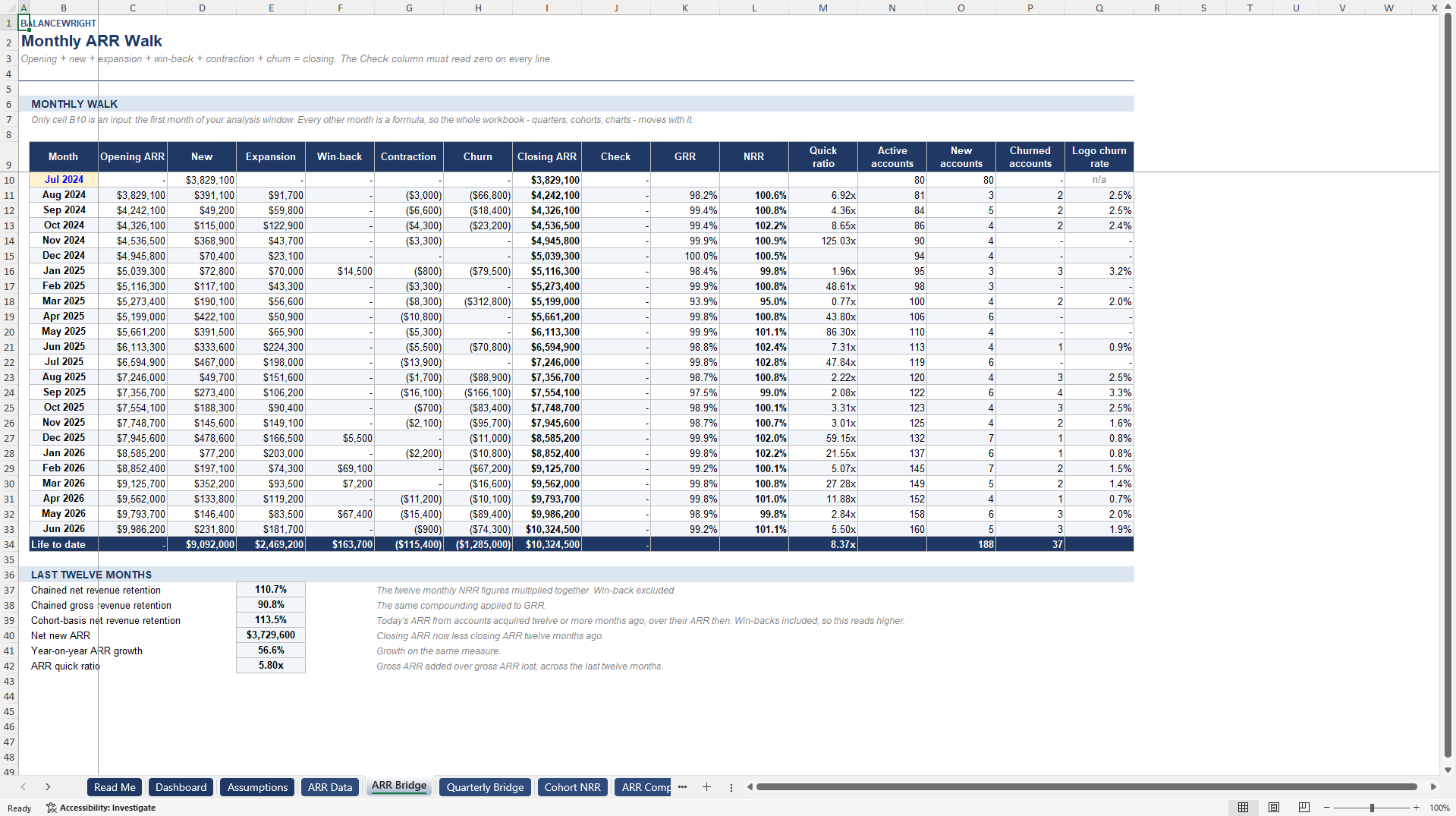Select the $3,729,600 net new ARR value
This screenshot has width=1456, height=816.
pos(271,635)
